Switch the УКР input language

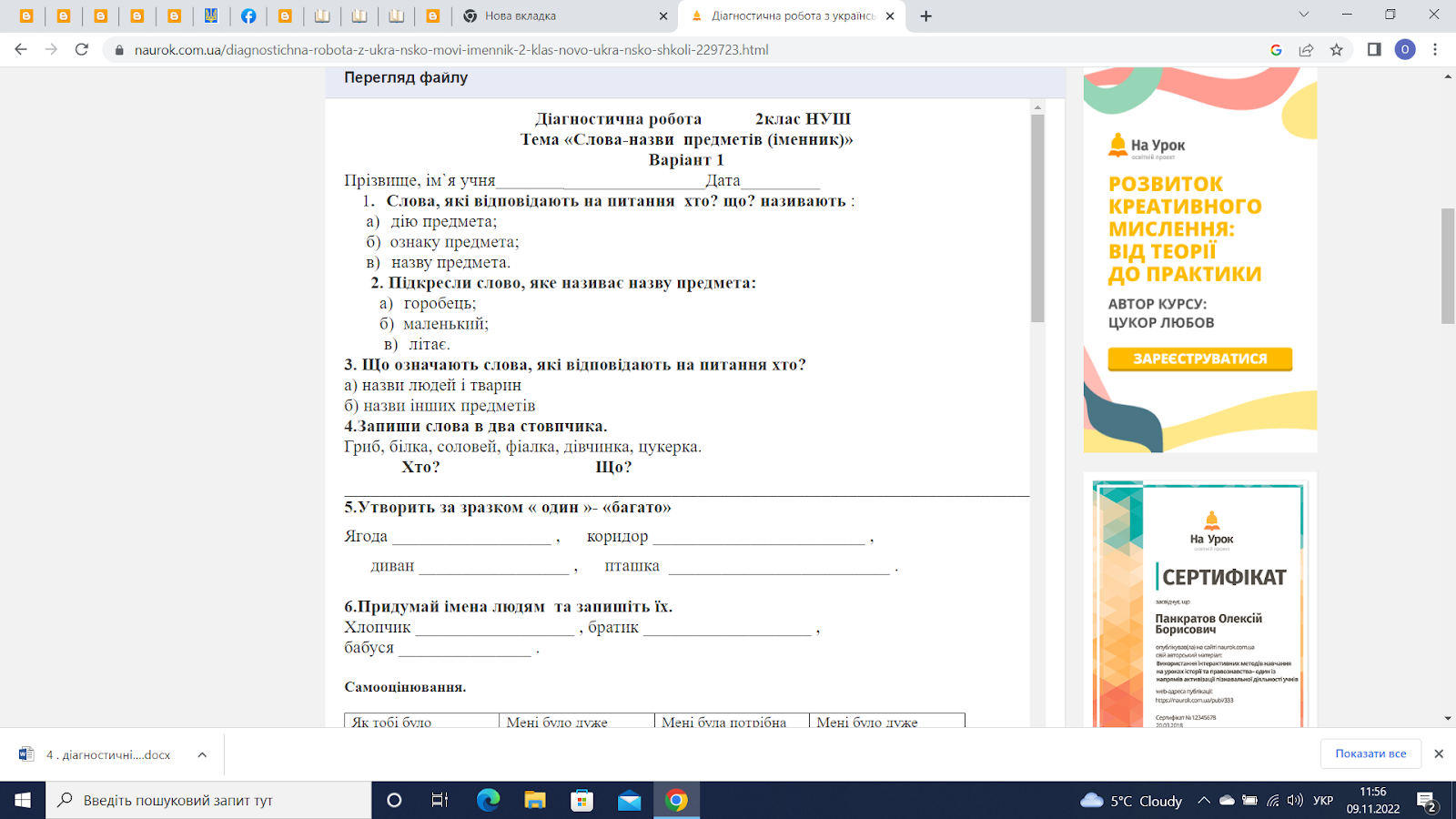point(1323,801)
